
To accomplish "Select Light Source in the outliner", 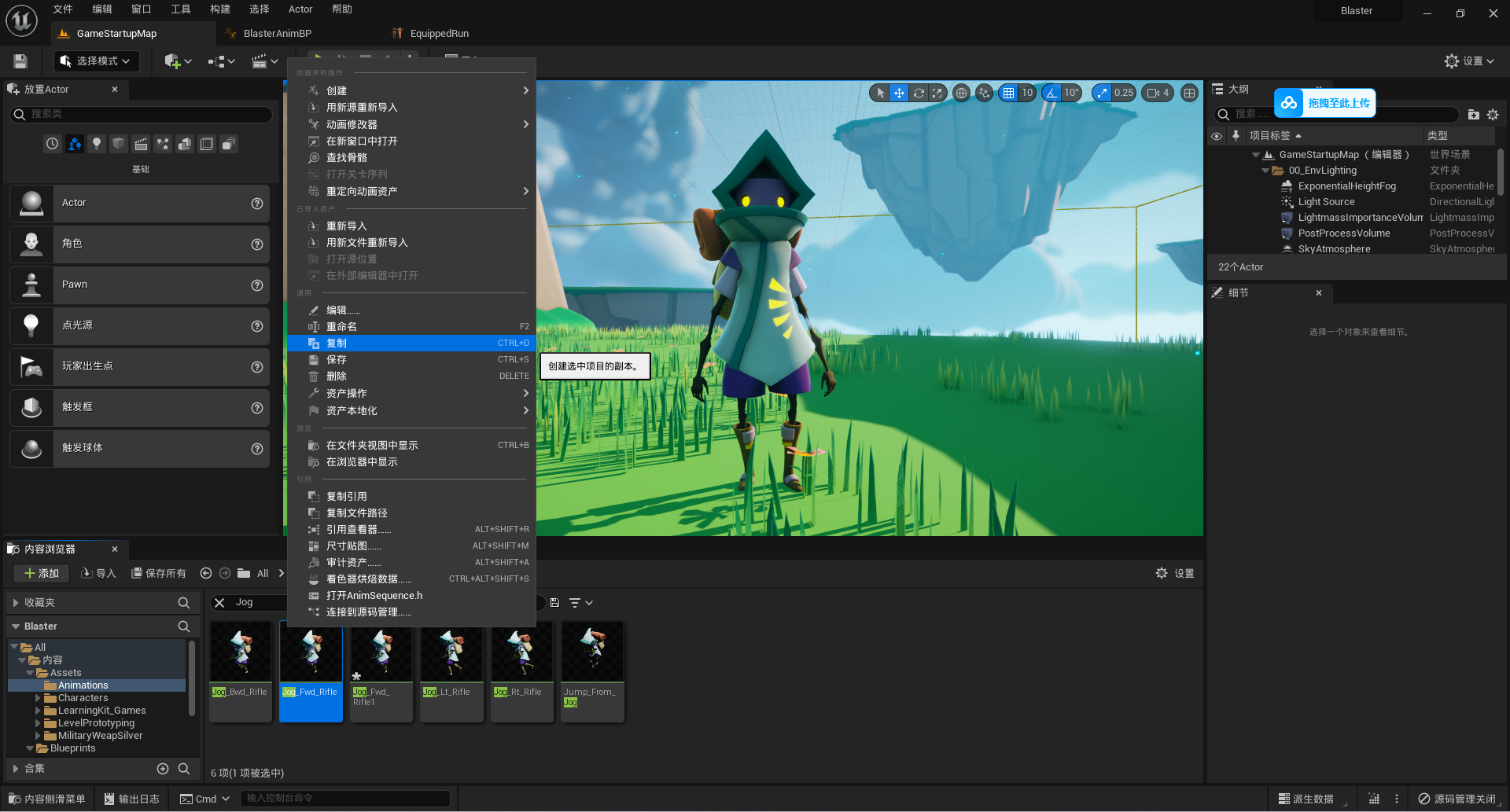I will pyautogui.click(x=1326, y=202).
